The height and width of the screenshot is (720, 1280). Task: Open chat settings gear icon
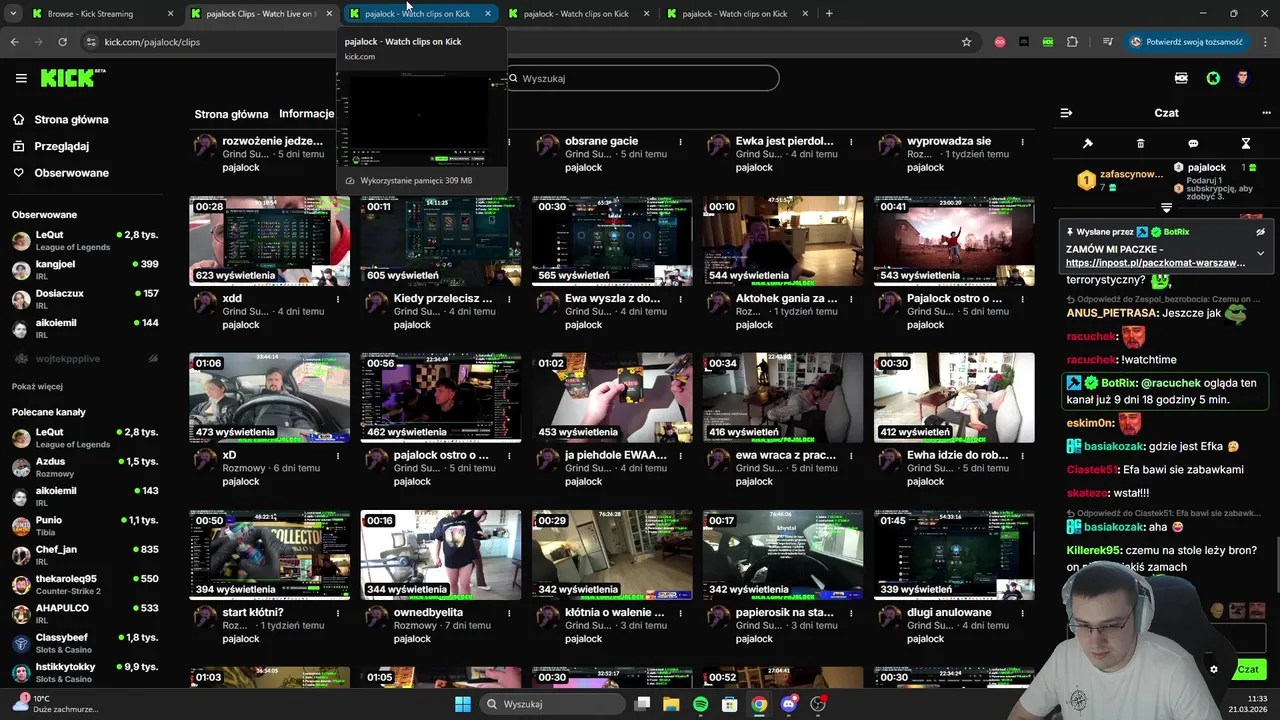(1214, 670)
